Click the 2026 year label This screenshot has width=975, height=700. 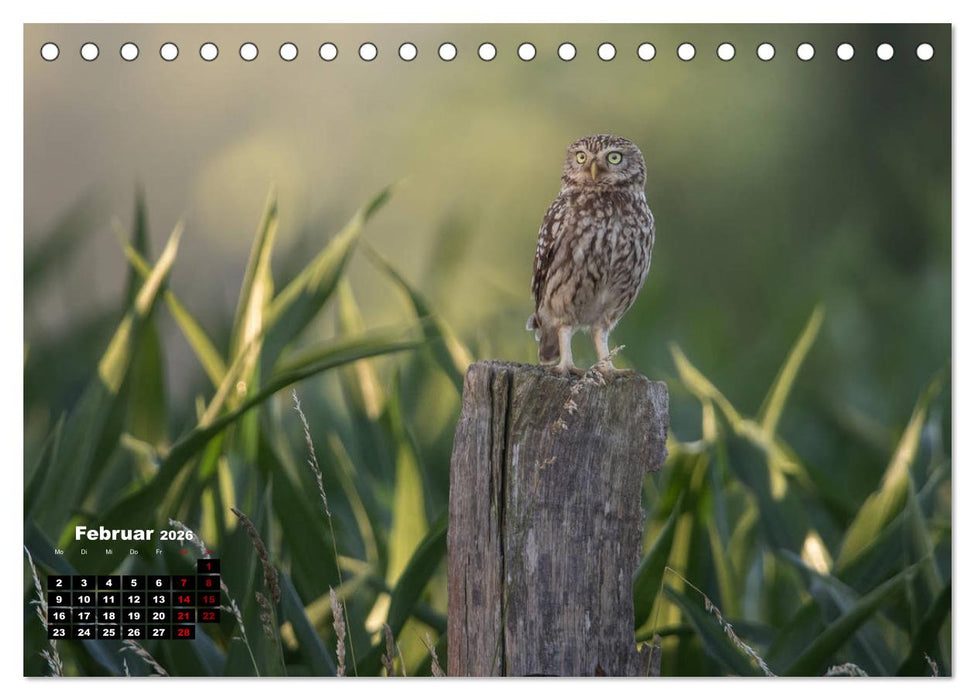(x=176, y=536)
